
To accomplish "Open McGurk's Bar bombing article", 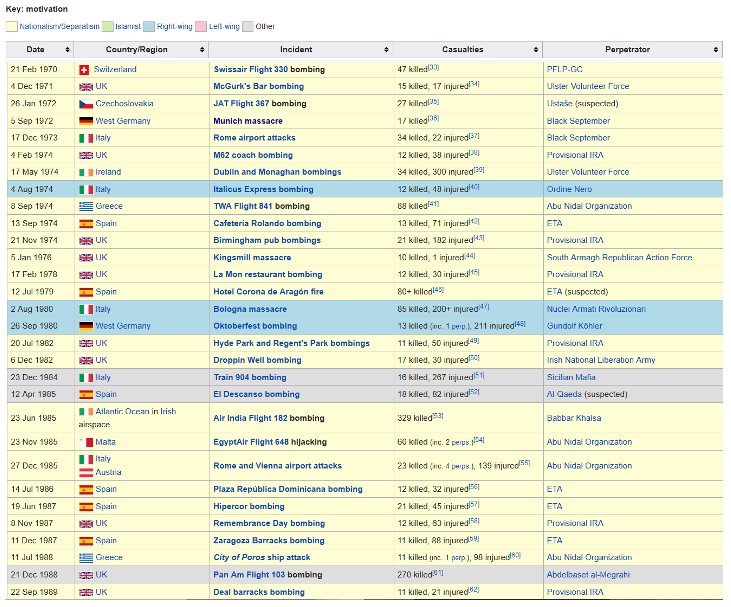I will coord(259,86).
